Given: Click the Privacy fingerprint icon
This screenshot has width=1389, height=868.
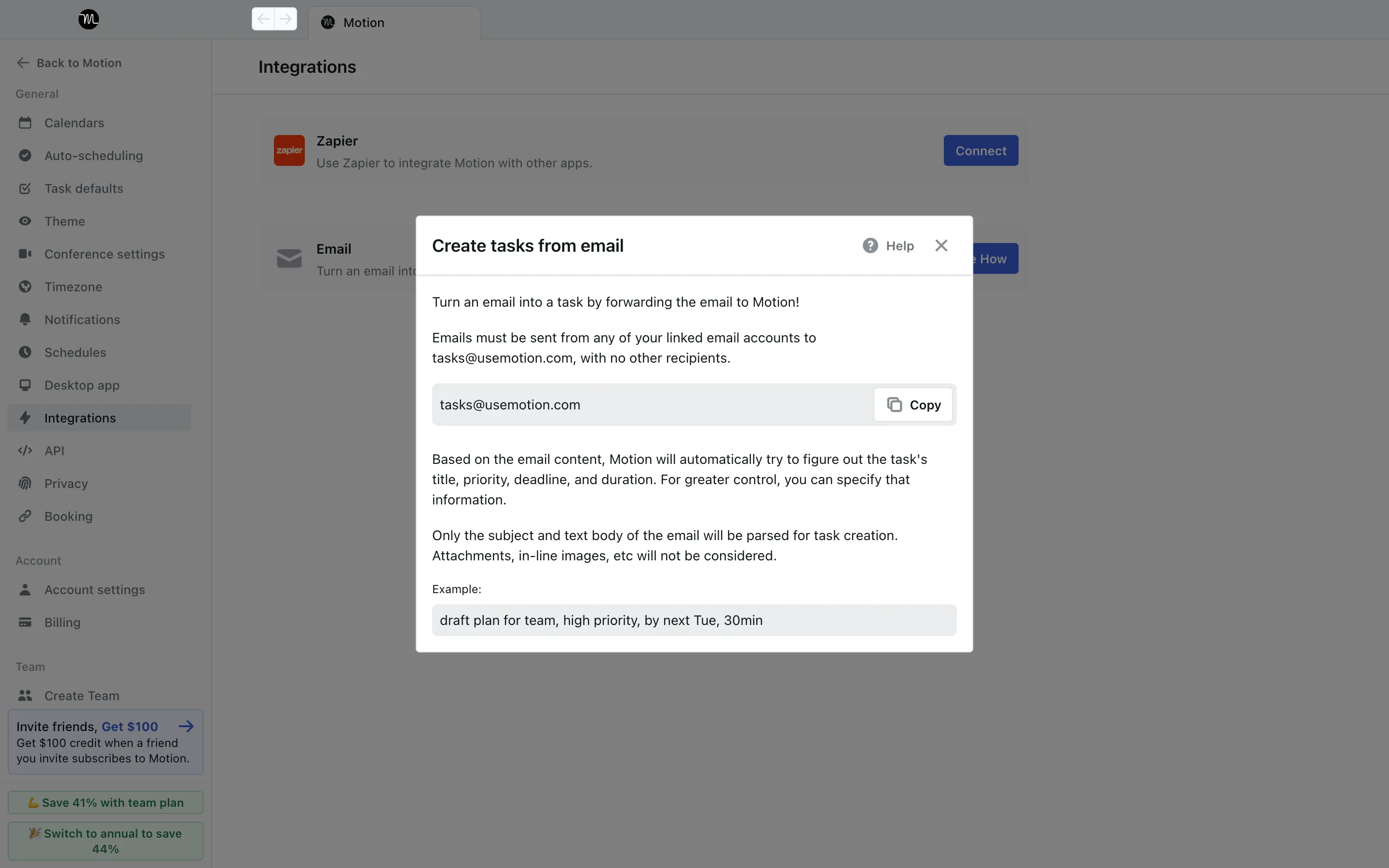Looking at the screenshot, I should (25, 483).
